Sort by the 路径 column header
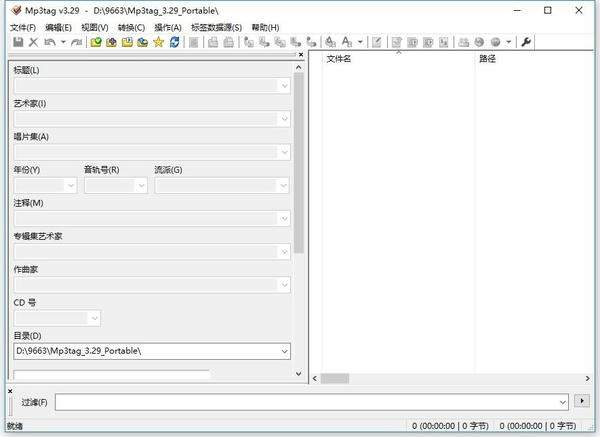Image resolution: width=600 pixels, height=437 pixels. pyautogui.click(x=536, y=59)
